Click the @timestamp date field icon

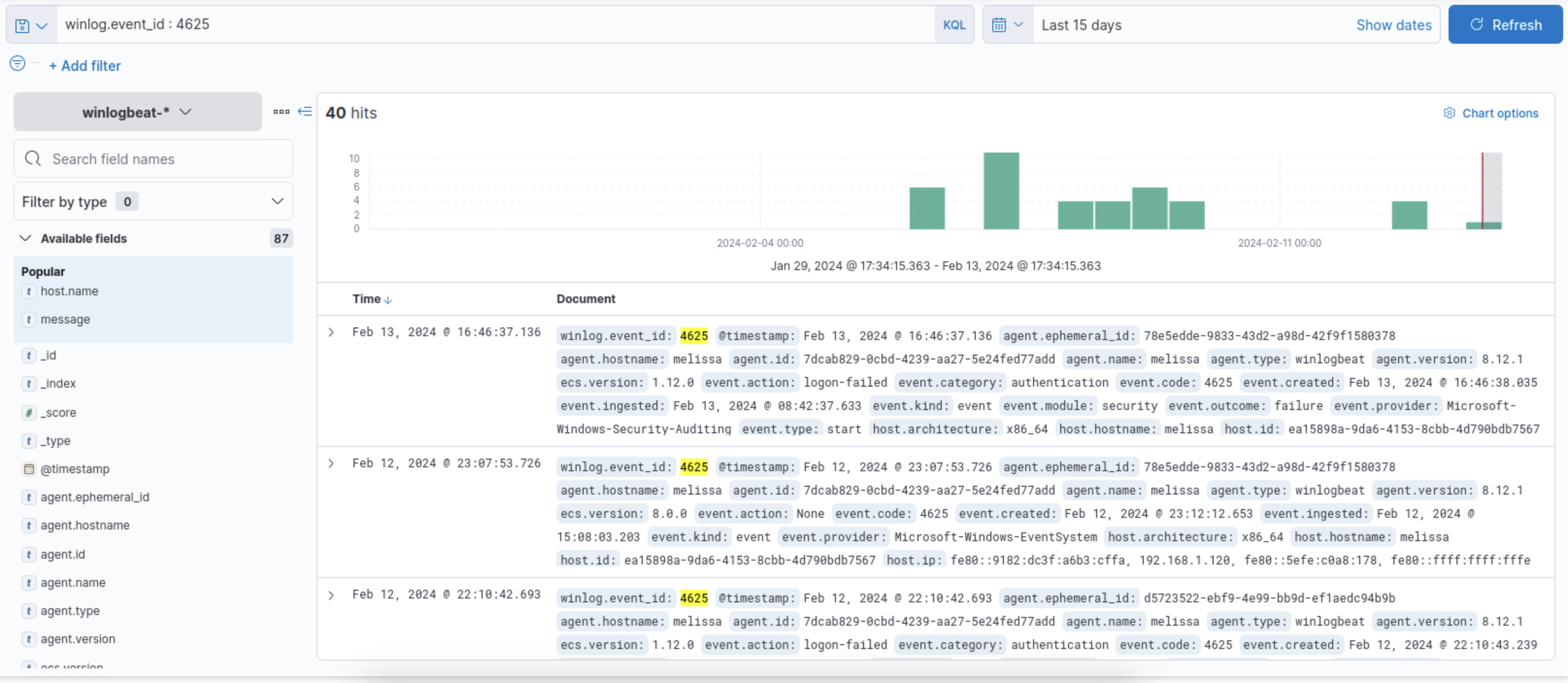[29, 469]
